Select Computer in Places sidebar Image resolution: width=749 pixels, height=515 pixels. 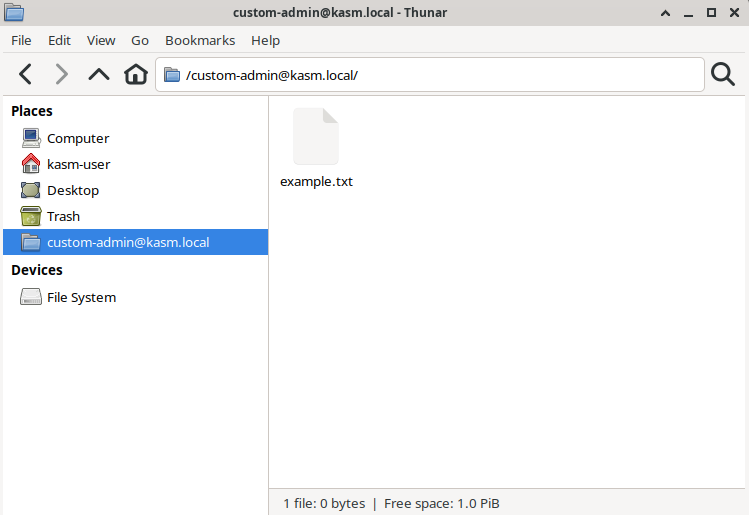77,138
